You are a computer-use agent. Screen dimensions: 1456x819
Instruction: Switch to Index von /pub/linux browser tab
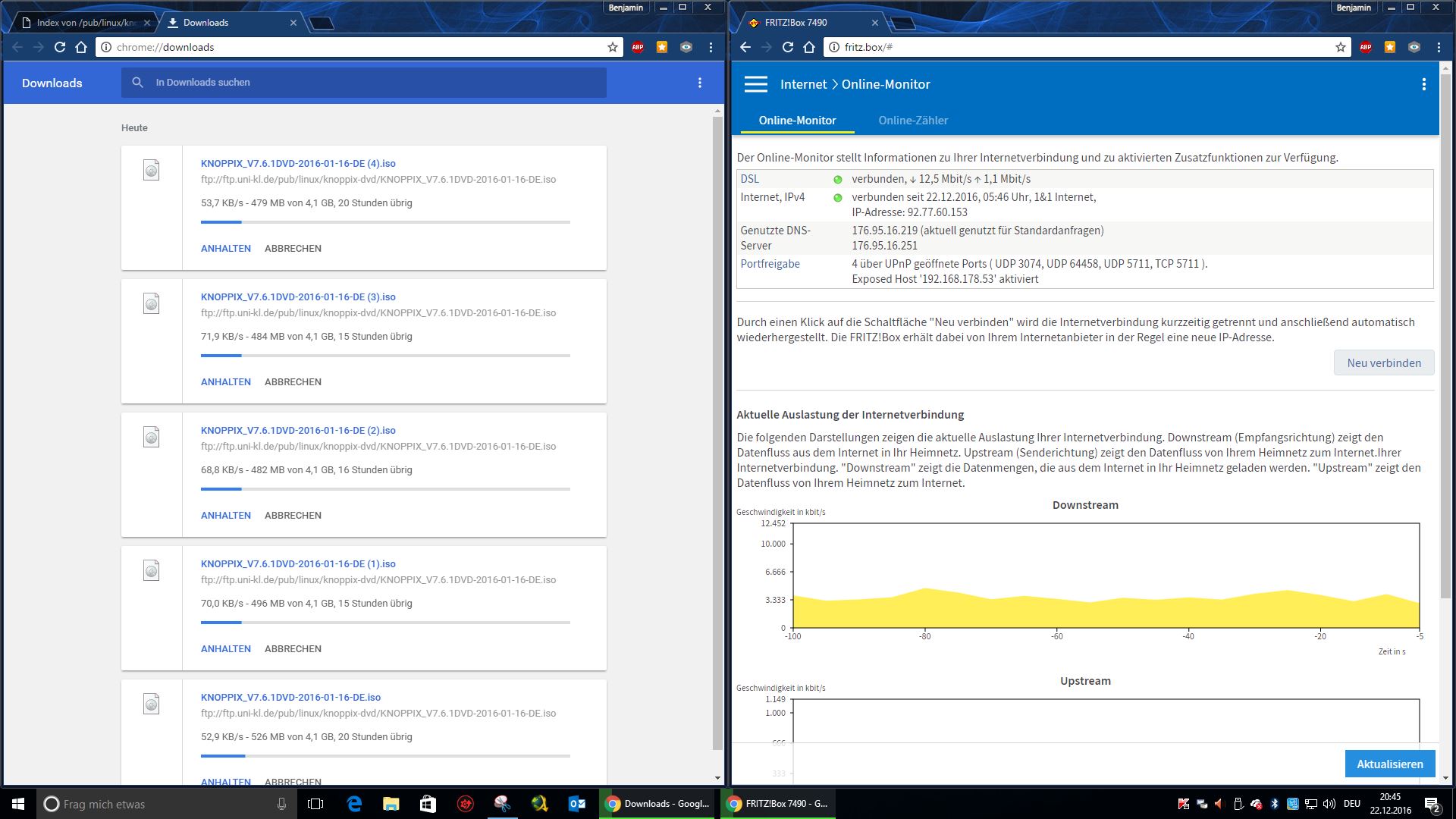point(85,23)
